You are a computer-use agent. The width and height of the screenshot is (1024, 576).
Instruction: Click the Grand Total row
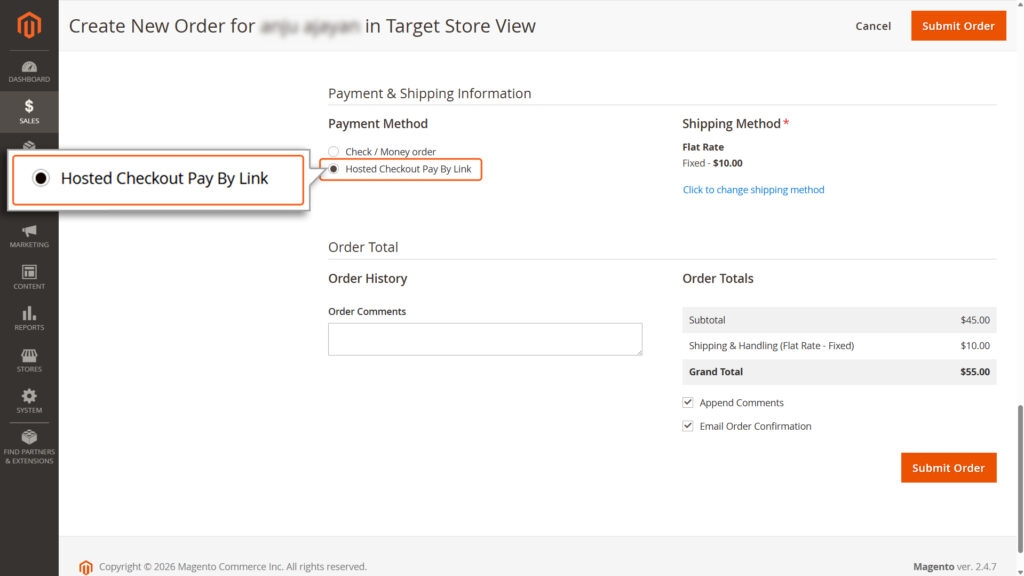838,371
